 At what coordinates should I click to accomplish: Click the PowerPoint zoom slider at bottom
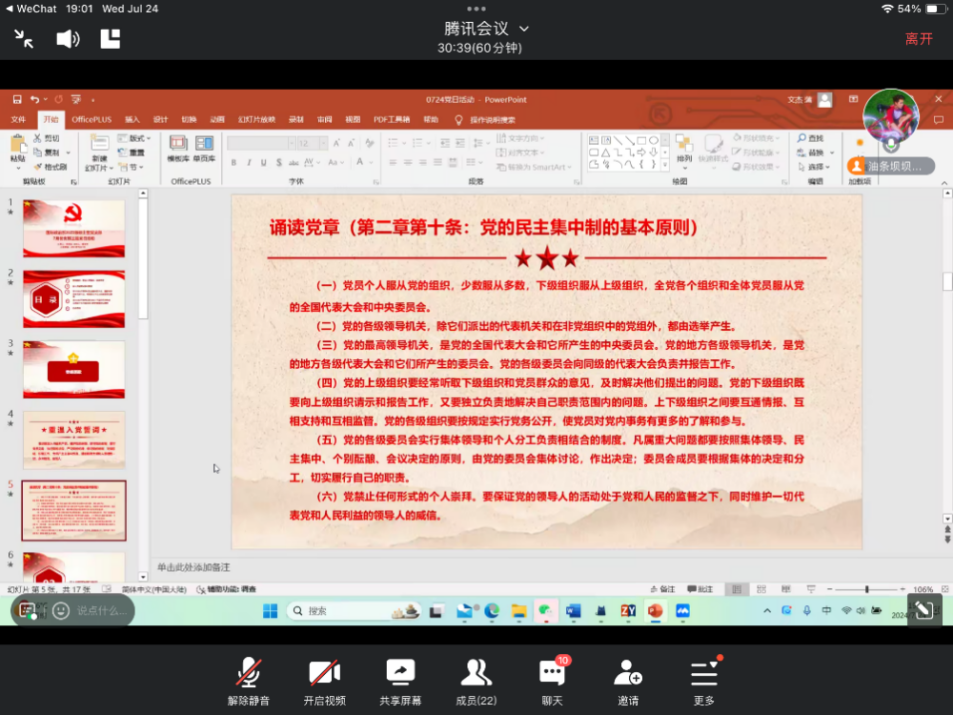click(x=866, y=589)
